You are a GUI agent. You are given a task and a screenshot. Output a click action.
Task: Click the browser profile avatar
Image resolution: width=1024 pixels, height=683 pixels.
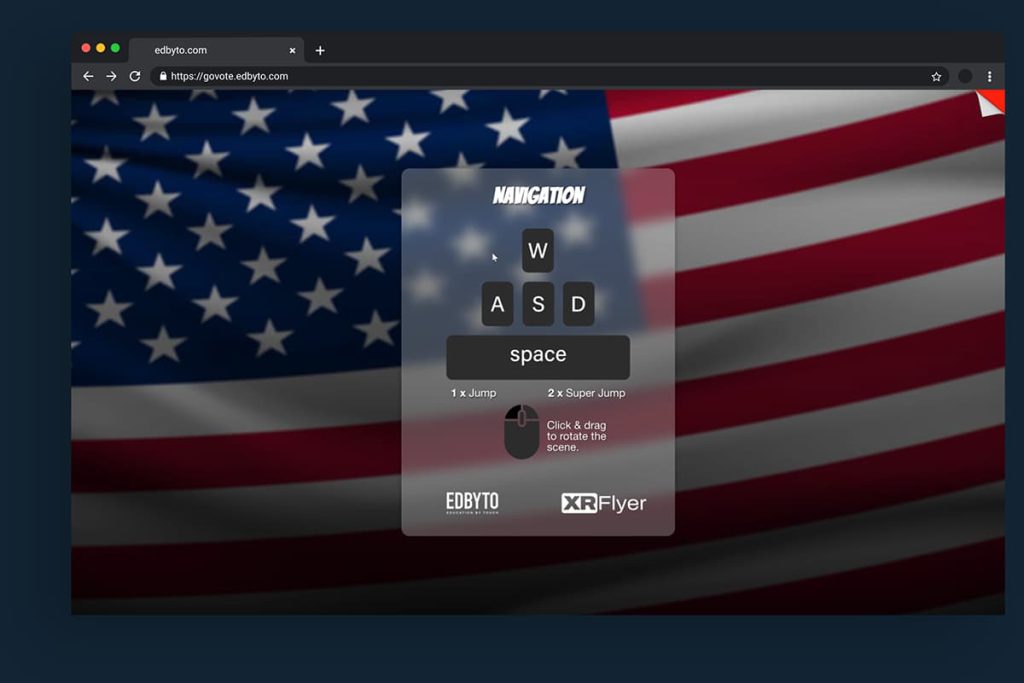964,76
